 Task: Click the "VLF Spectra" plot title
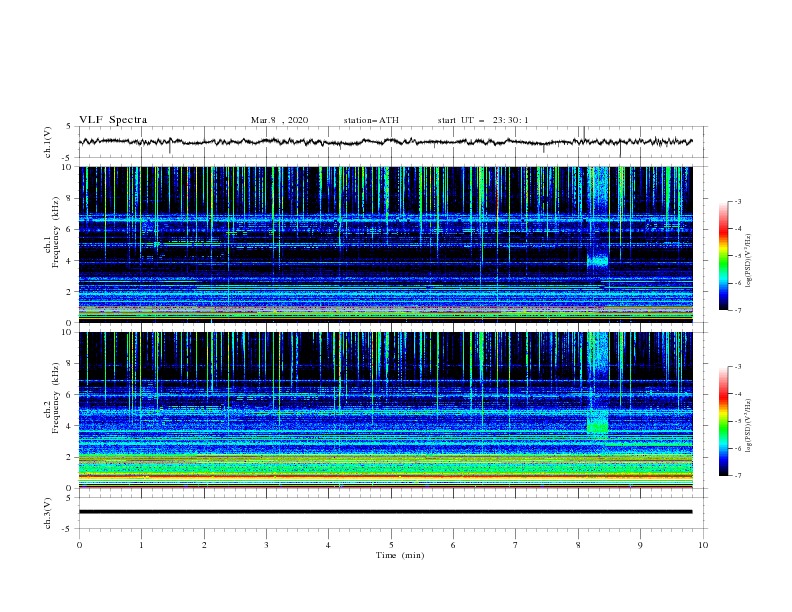click(113, 120)
